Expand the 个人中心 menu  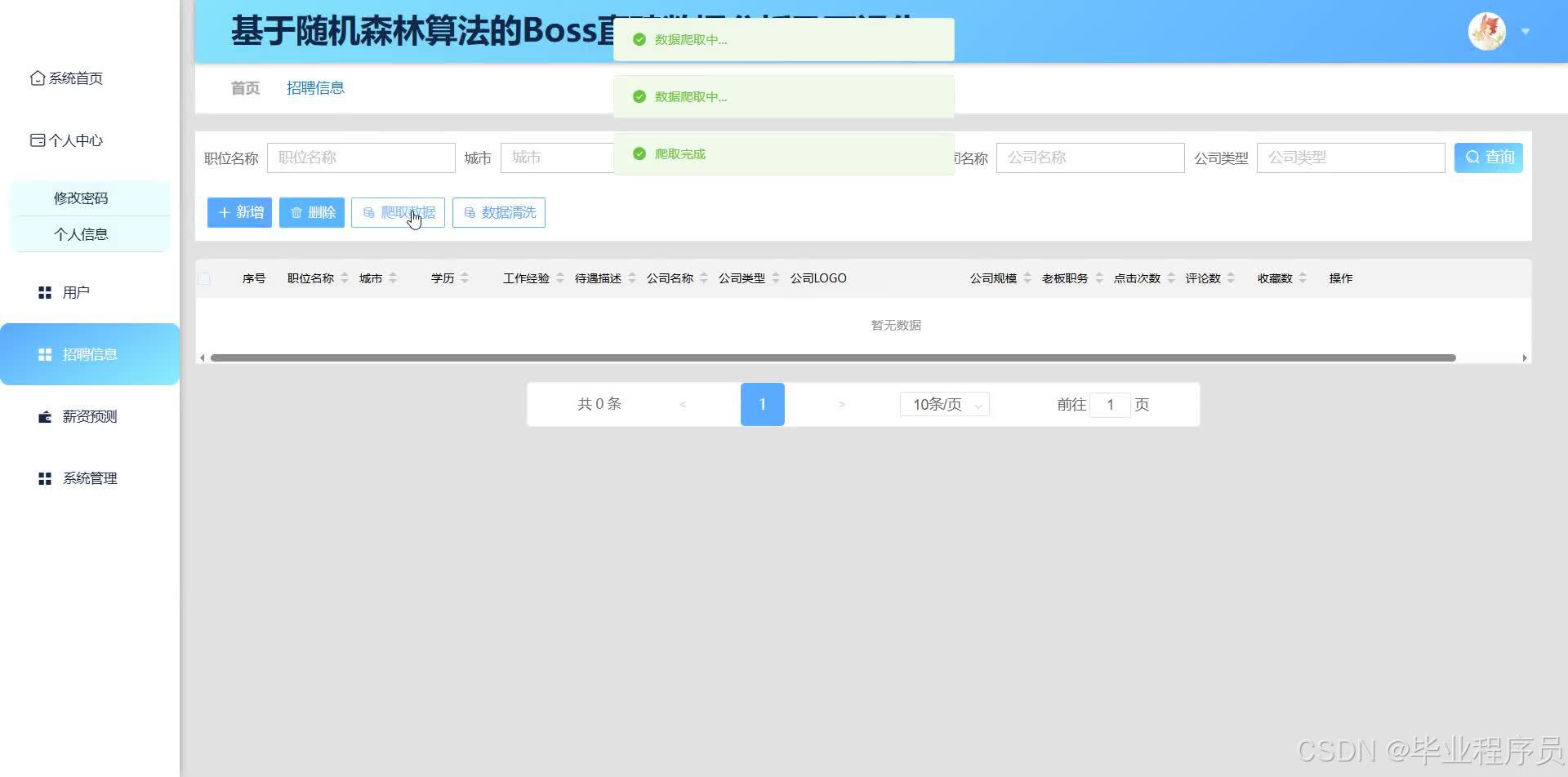coord(67,140)
